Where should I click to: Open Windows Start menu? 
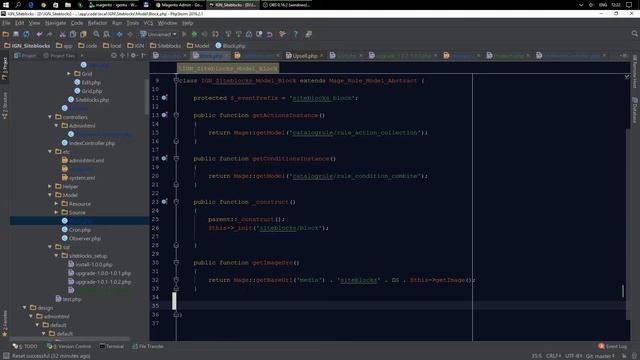click(6, 5)
